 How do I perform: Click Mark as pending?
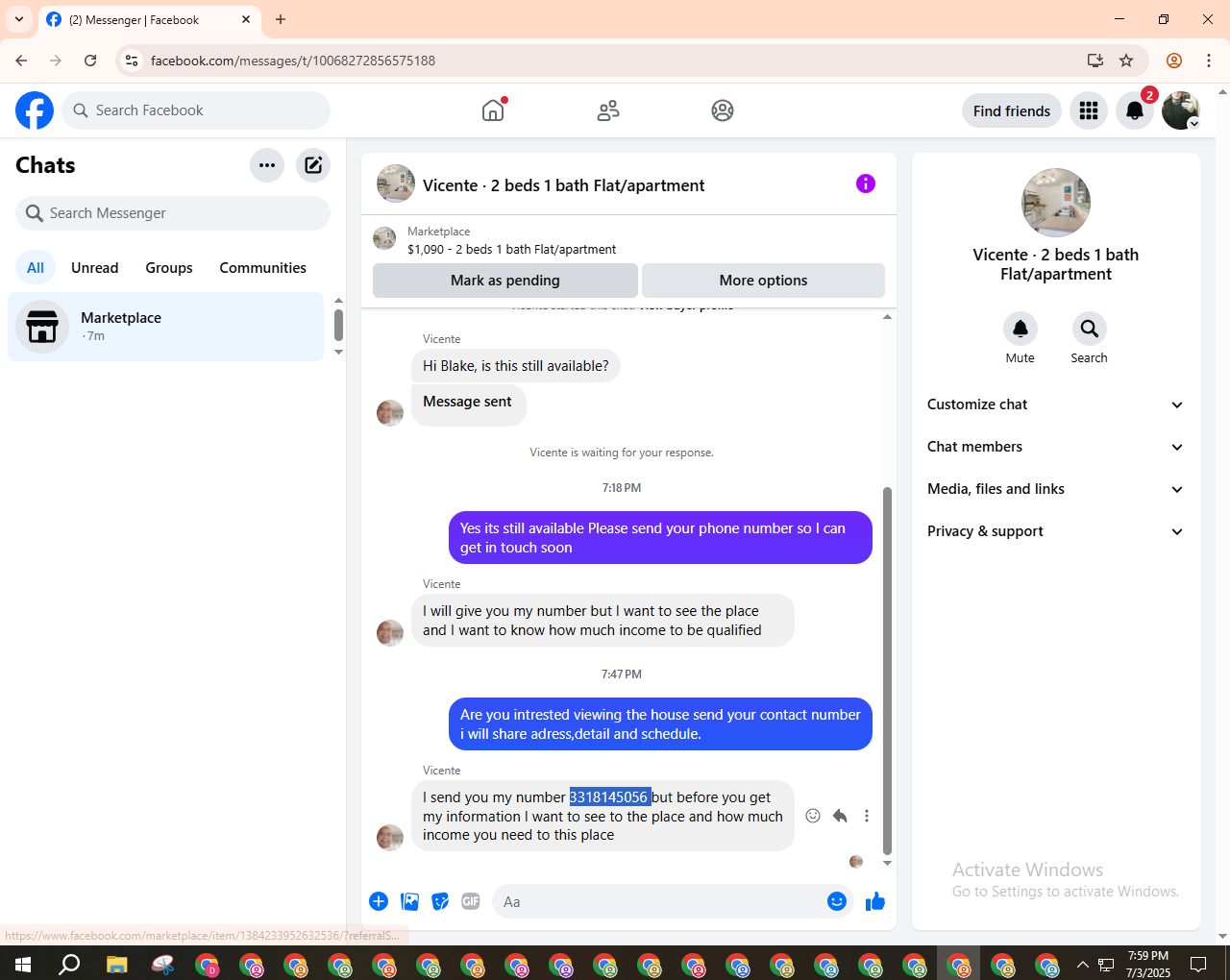505,281
